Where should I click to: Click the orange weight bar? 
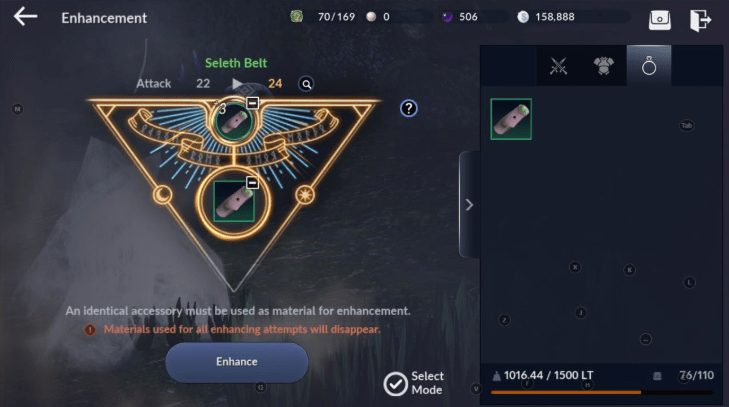(x=566, y=393)
